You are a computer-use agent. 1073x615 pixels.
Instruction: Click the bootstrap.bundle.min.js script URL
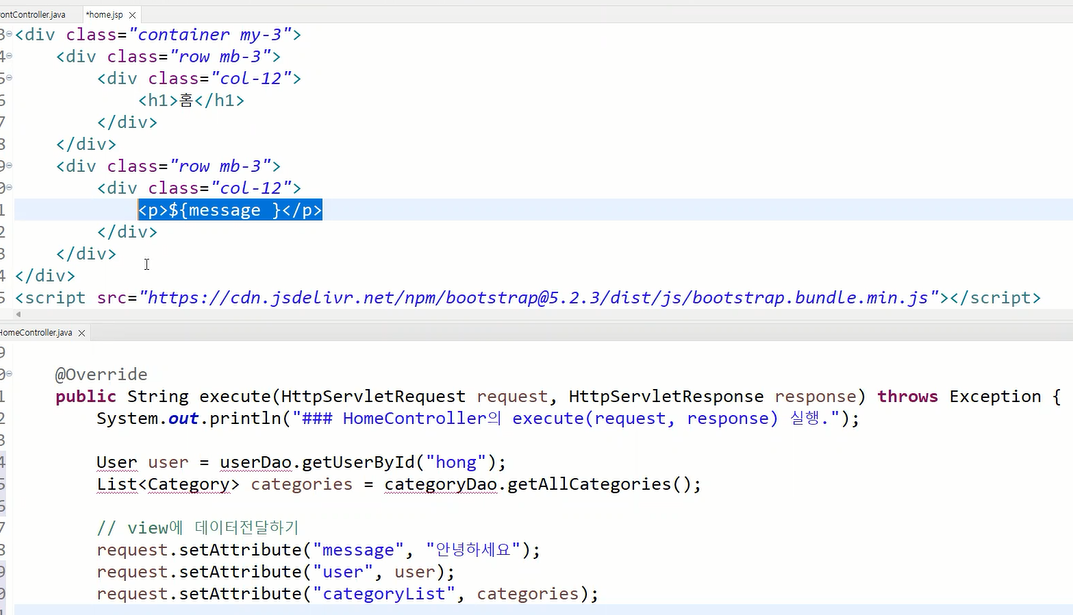(x=539, y=298)
